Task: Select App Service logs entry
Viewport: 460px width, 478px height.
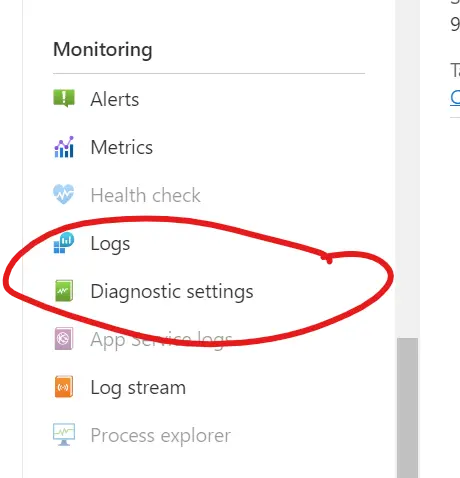Action: pos(161,340)
